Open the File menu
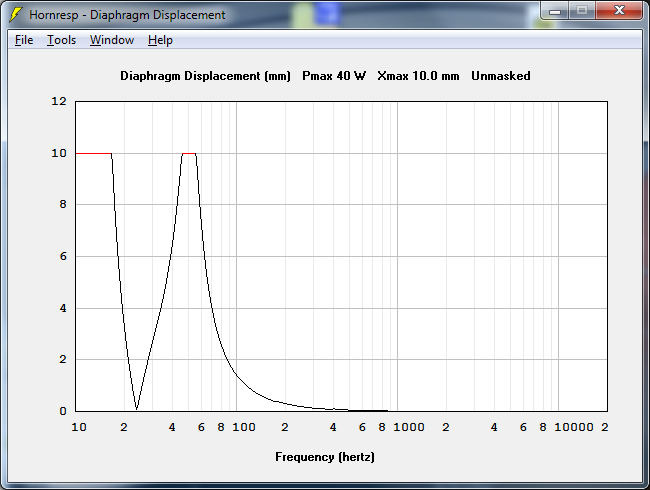 coord(24,40)
